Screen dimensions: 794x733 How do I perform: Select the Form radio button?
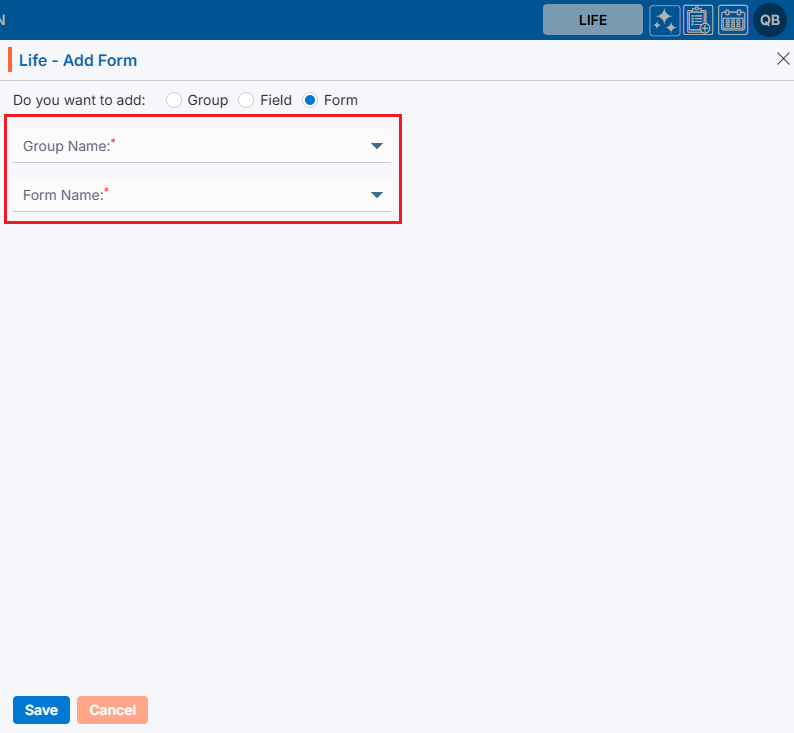(310, 100)
